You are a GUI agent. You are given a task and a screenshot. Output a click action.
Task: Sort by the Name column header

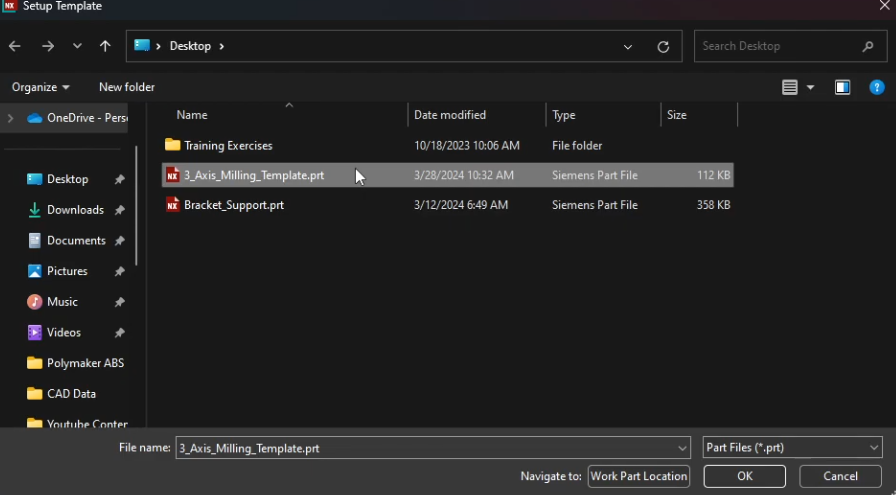coord(192,115)
